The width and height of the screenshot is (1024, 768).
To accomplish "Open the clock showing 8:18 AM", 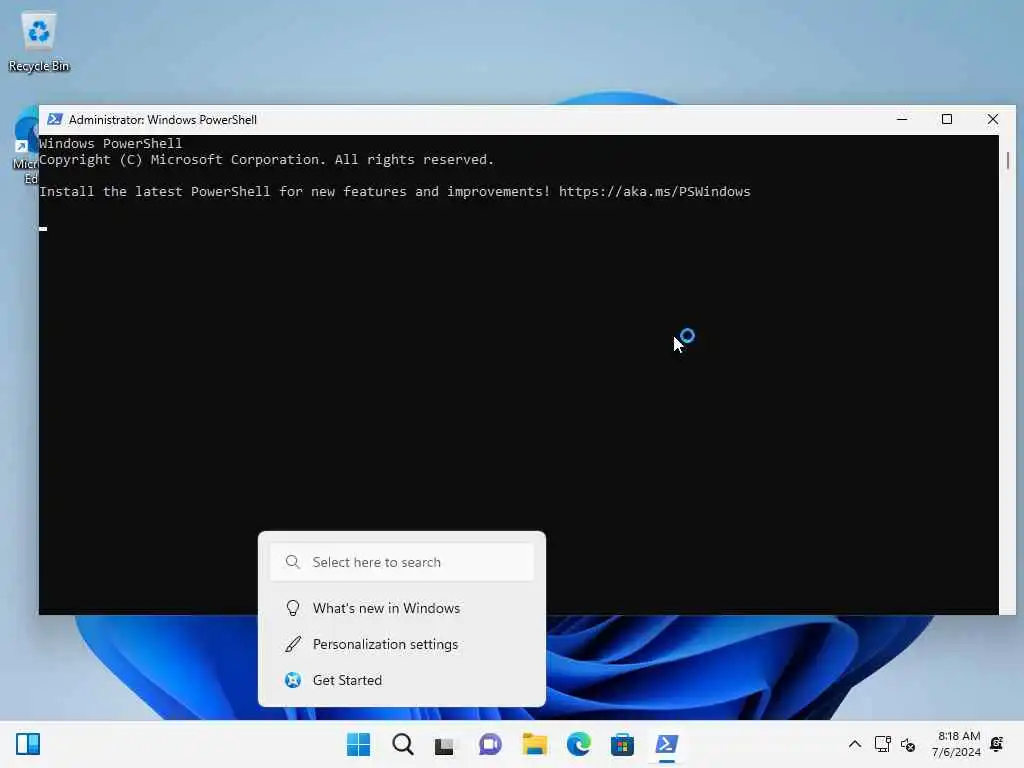I will (956, 744).
